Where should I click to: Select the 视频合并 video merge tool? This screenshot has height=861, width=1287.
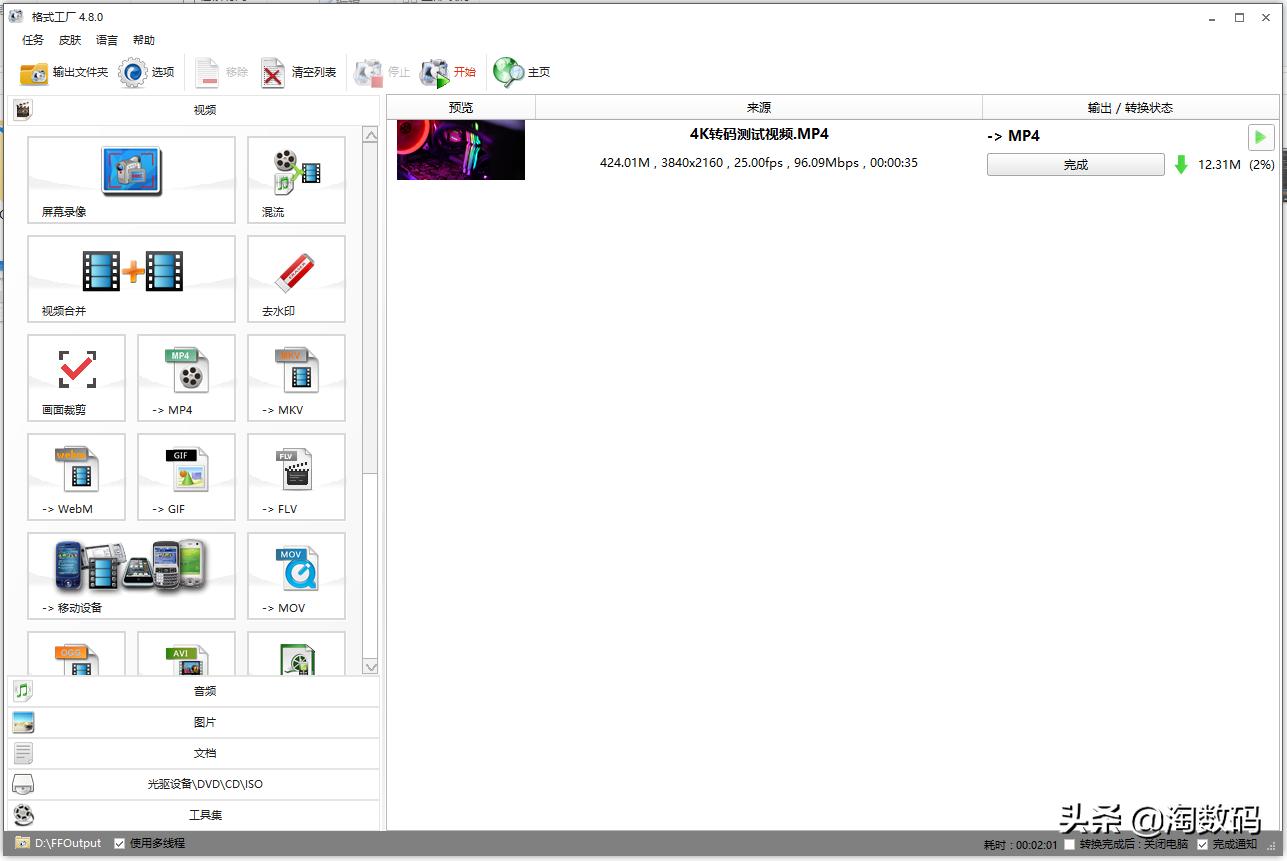130,278
